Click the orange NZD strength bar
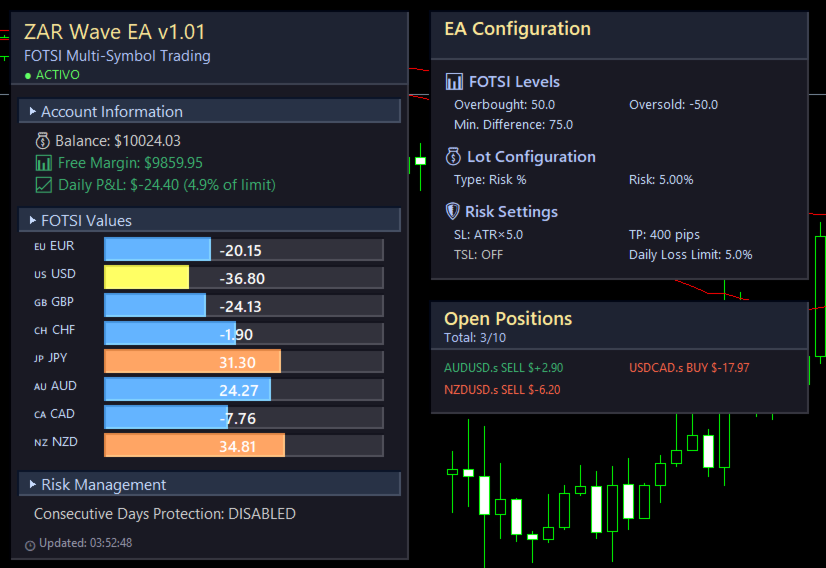The height and width of the screenshot is (568, 826). 194,445
